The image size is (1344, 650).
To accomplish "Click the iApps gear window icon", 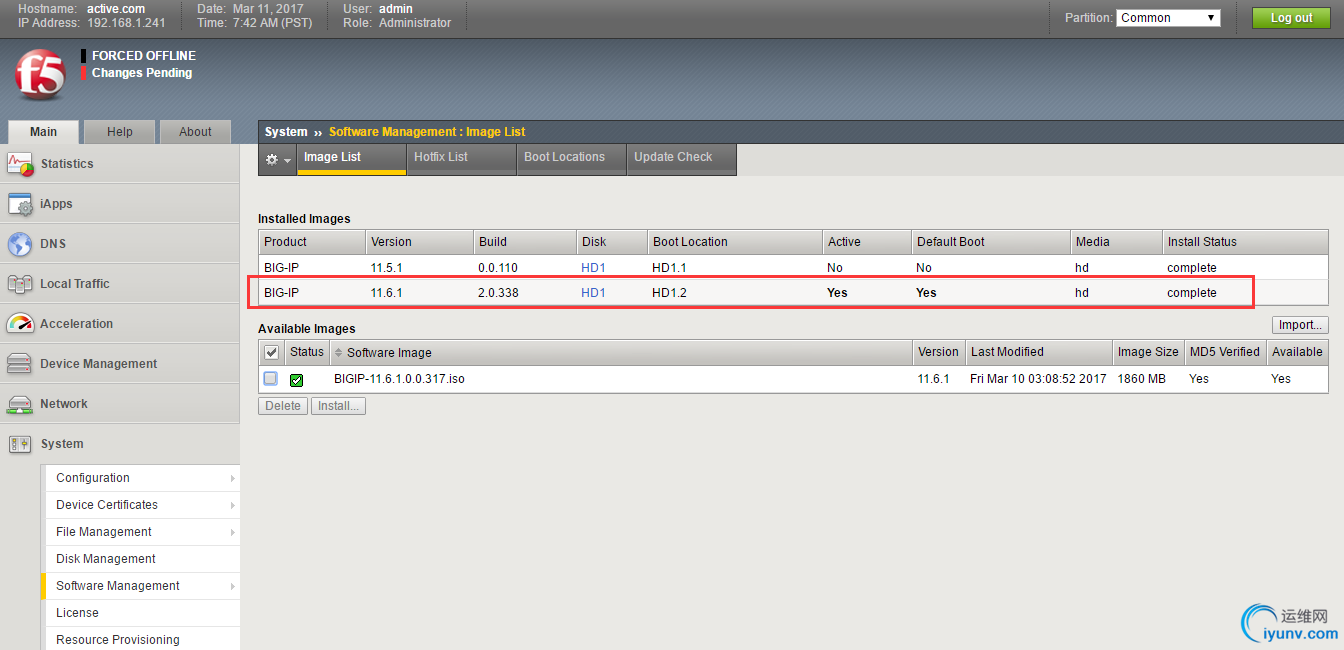I will 21,204.
